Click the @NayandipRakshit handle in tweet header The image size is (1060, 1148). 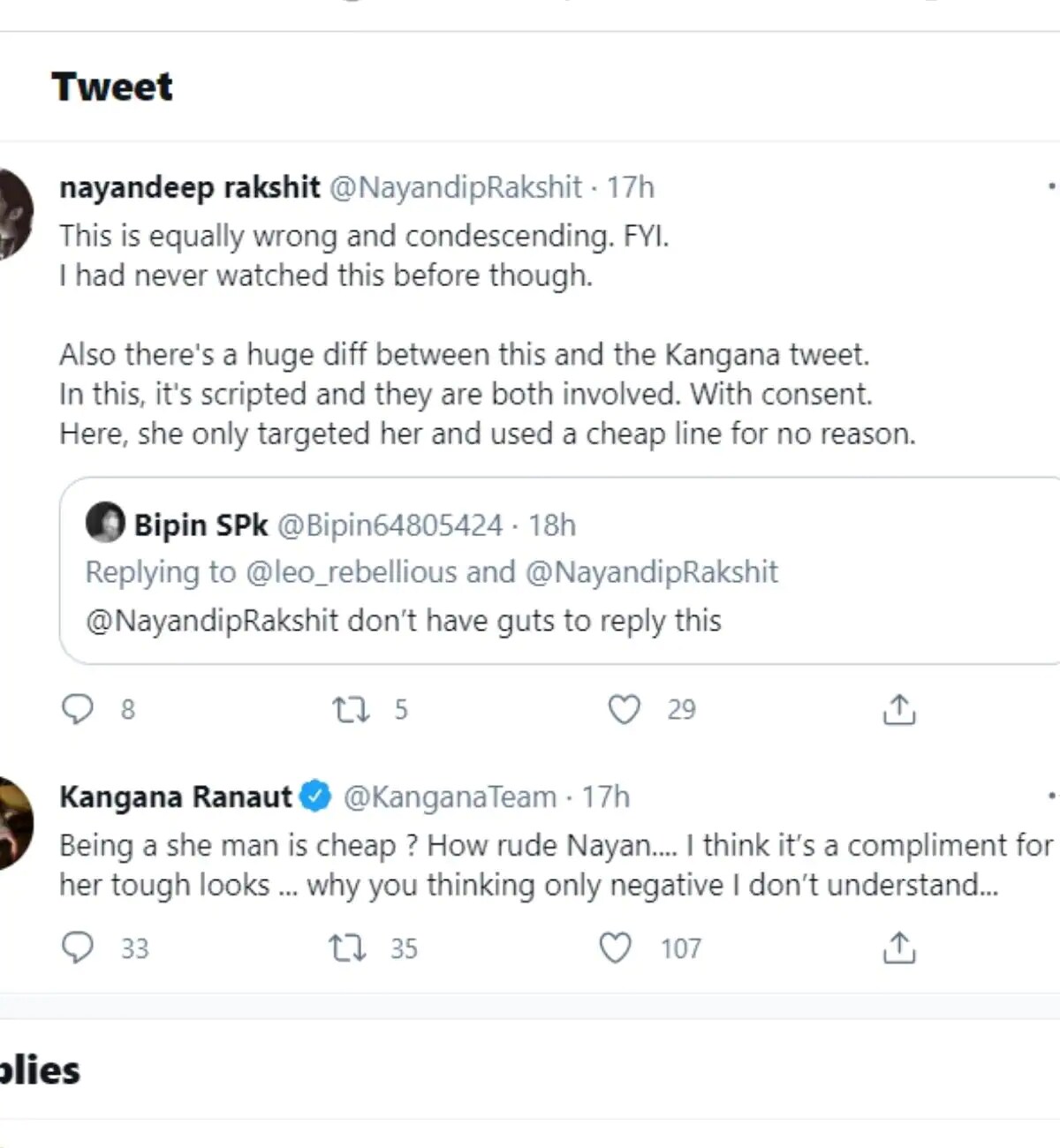(x=456, y=187)
